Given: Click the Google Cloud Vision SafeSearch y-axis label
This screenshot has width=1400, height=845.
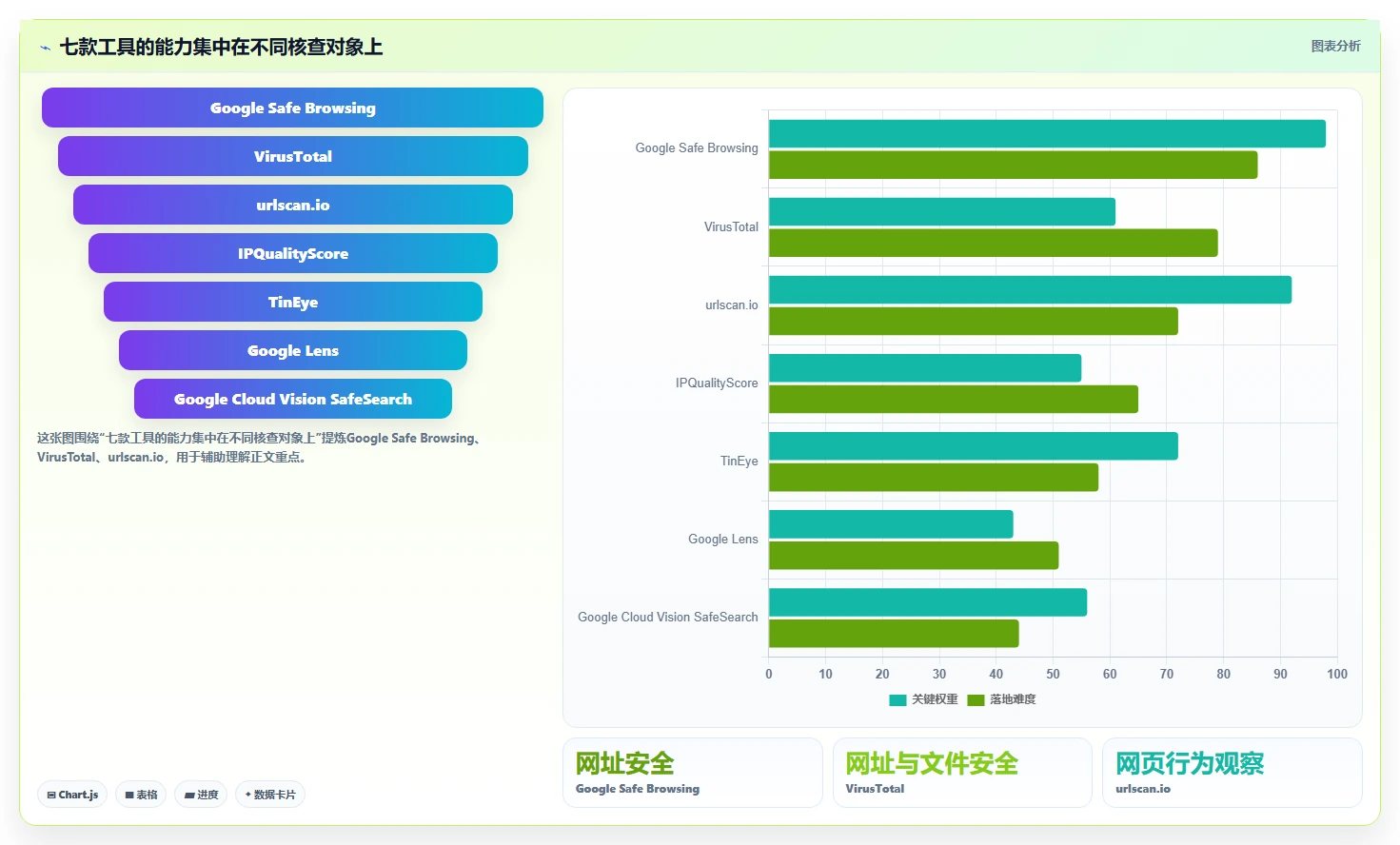Looking at the screenshot, I should coord(668,618).
